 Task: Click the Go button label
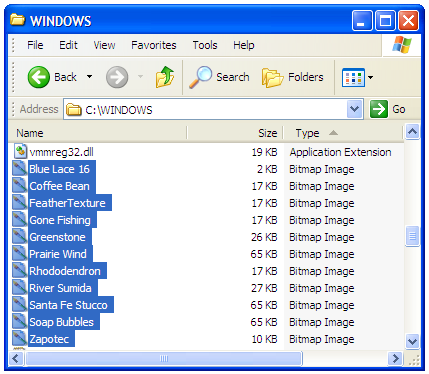(399, 109)
